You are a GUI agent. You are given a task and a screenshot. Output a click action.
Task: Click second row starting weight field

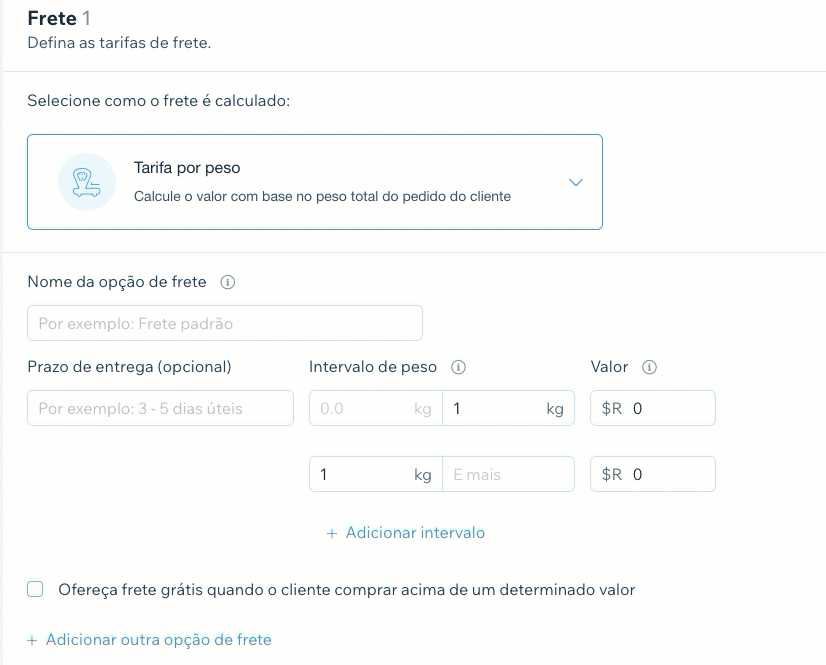[x=362, y=474]
